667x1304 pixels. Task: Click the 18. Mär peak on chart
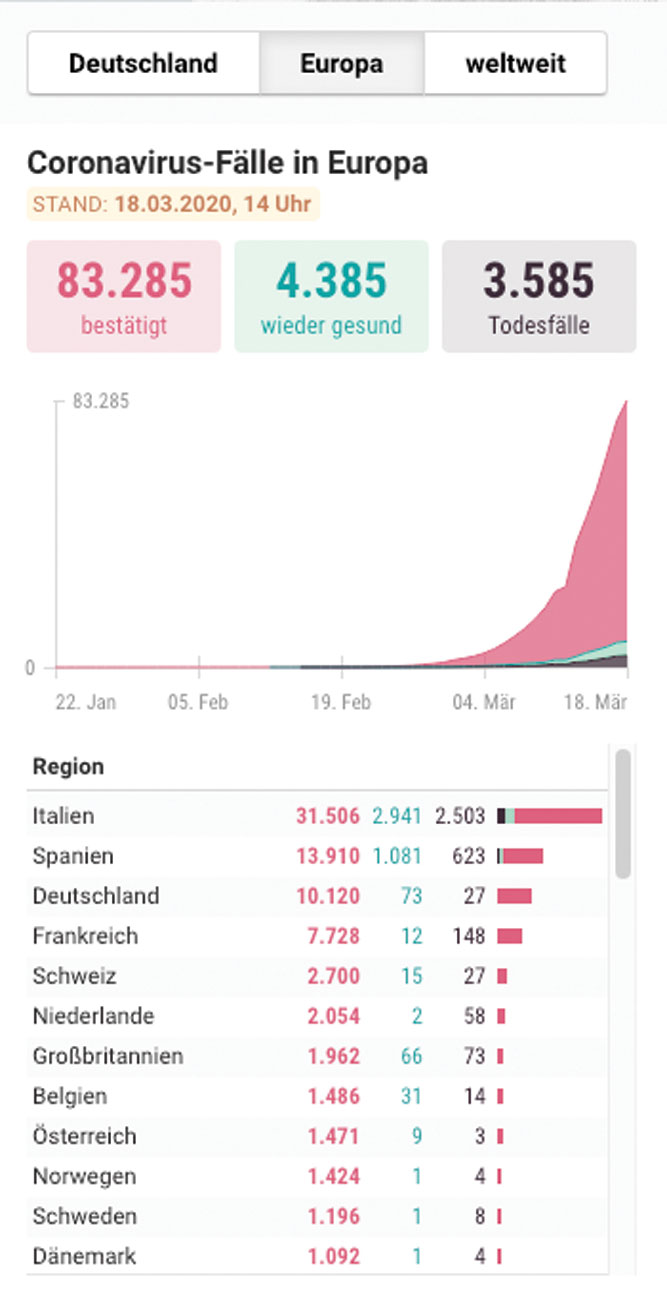tap(625, 403)
